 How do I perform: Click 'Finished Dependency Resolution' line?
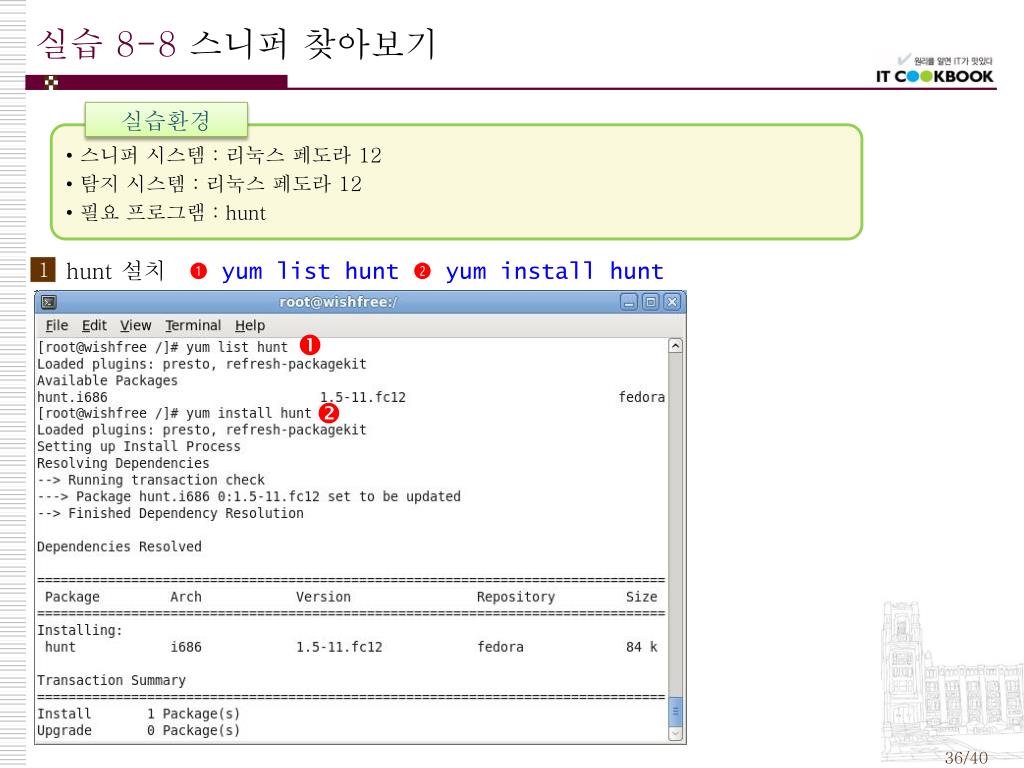tap(170, 513)
